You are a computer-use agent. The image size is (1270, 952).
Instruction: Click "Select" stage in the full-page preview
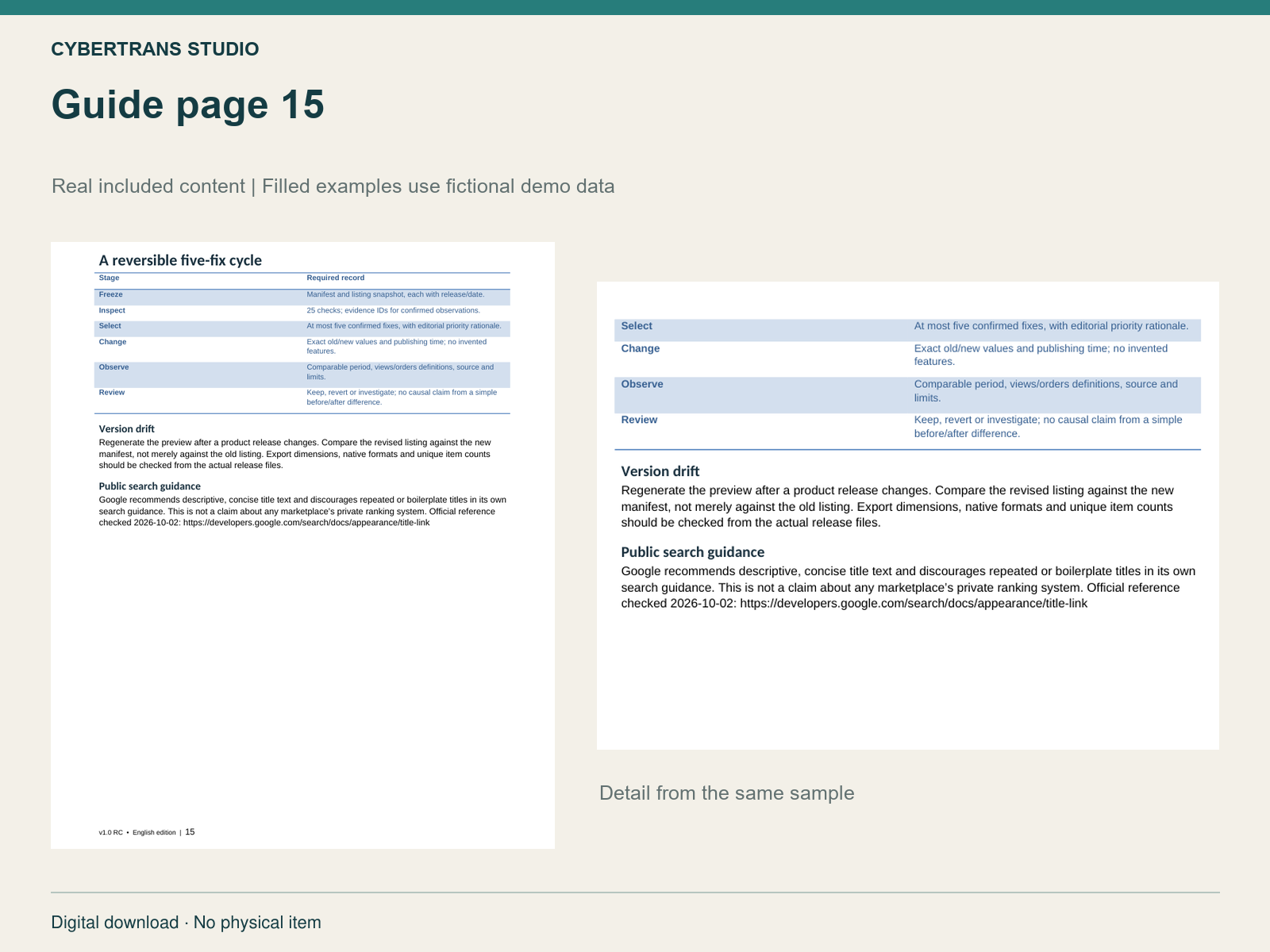[110, 326]
